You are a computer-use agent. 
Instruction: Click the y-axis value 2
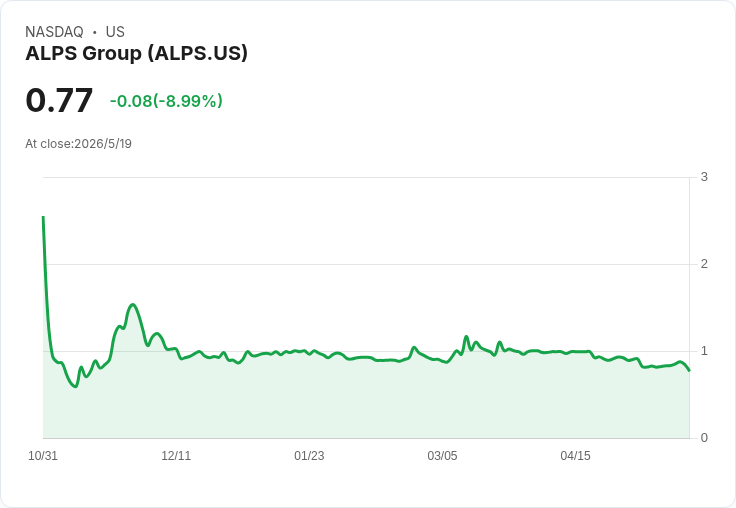pyautogui.click(x=704, y=264)
